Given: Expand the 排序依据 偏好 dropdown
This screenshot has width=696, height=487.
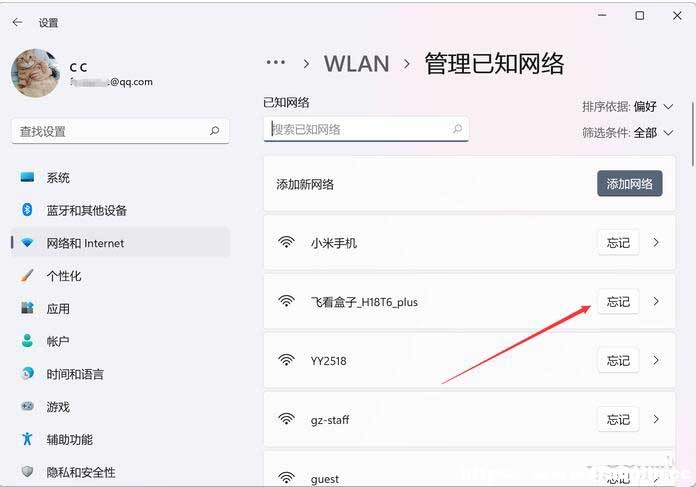Looking at the screenshot, I should (628, 107).
